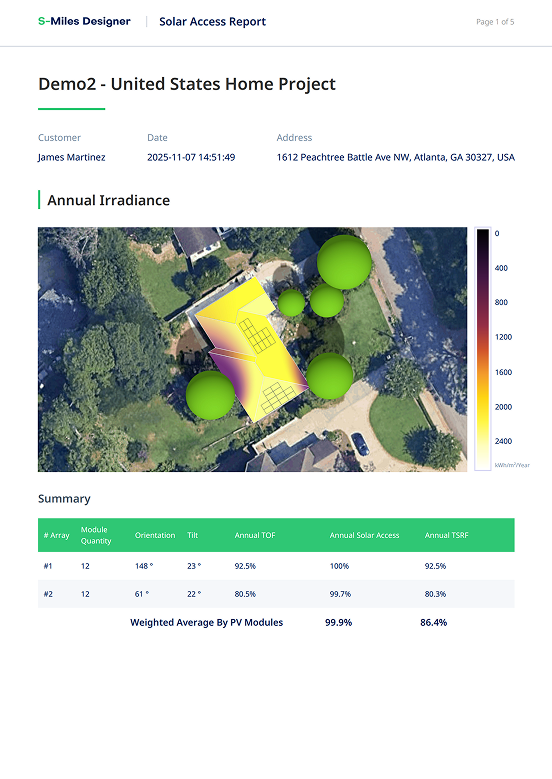Screen dimensions: 552x779
Task: Click the S-Miles Designer logo
Action: coord(84,21)
